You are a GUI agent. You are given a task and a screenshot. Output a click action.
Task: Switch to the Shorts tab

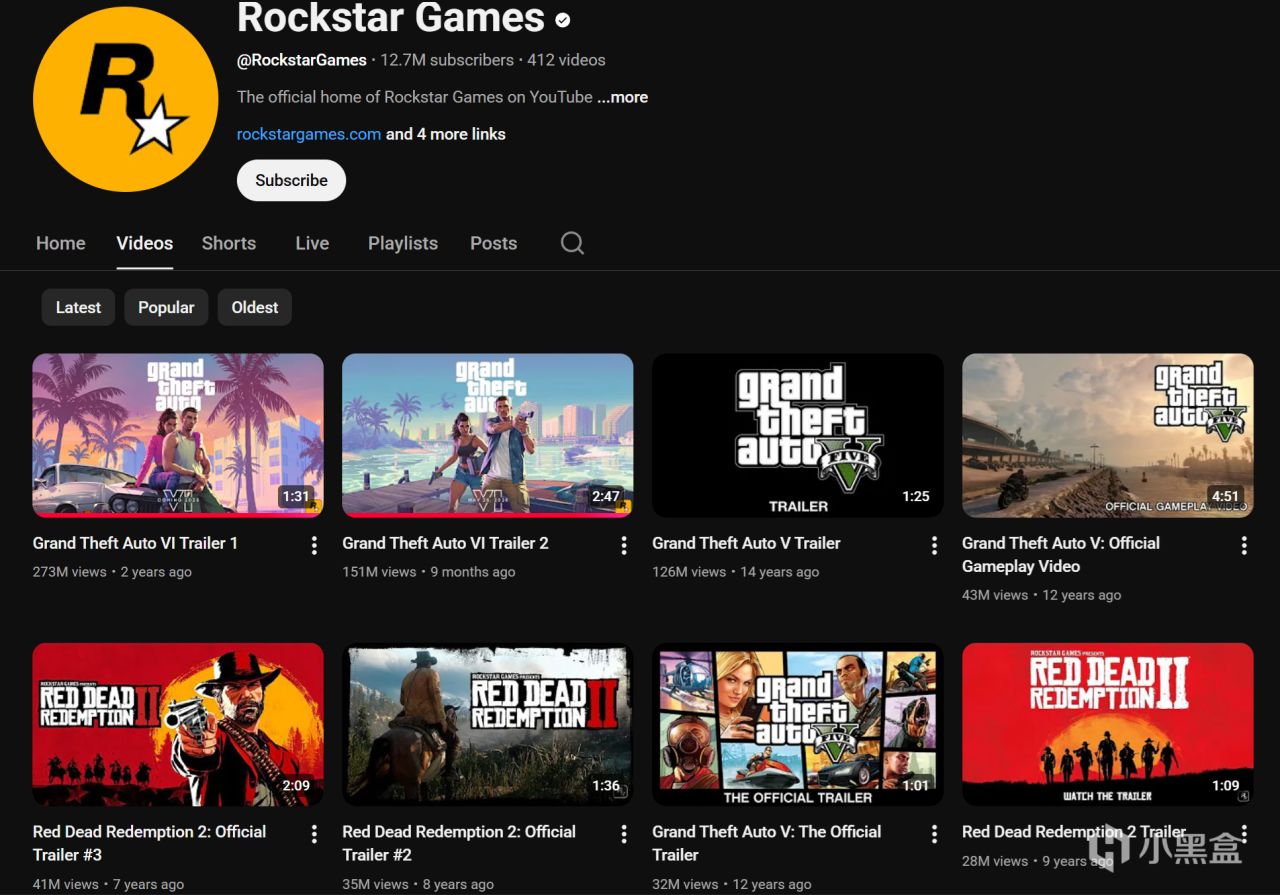coord(229,243)
